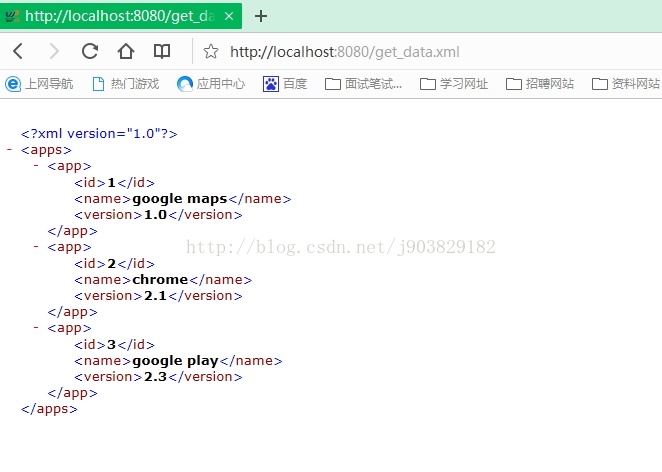Select the localhost:8080/get_da tab
Viewport: 662px width, 472px height.
(x=121, y=16)
